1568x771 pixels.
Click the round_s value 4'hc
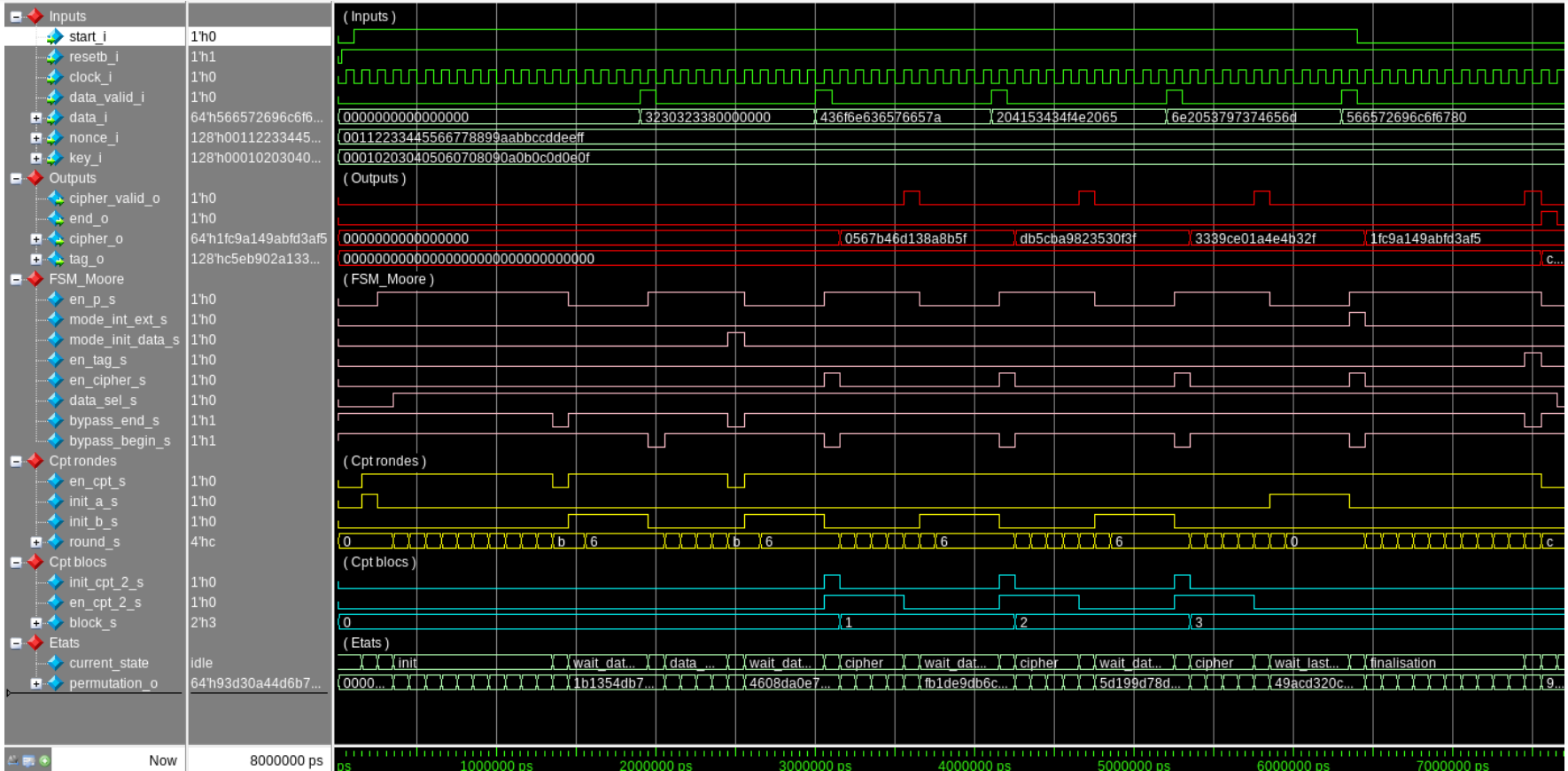pyautogui.click(x=203, y=541)
